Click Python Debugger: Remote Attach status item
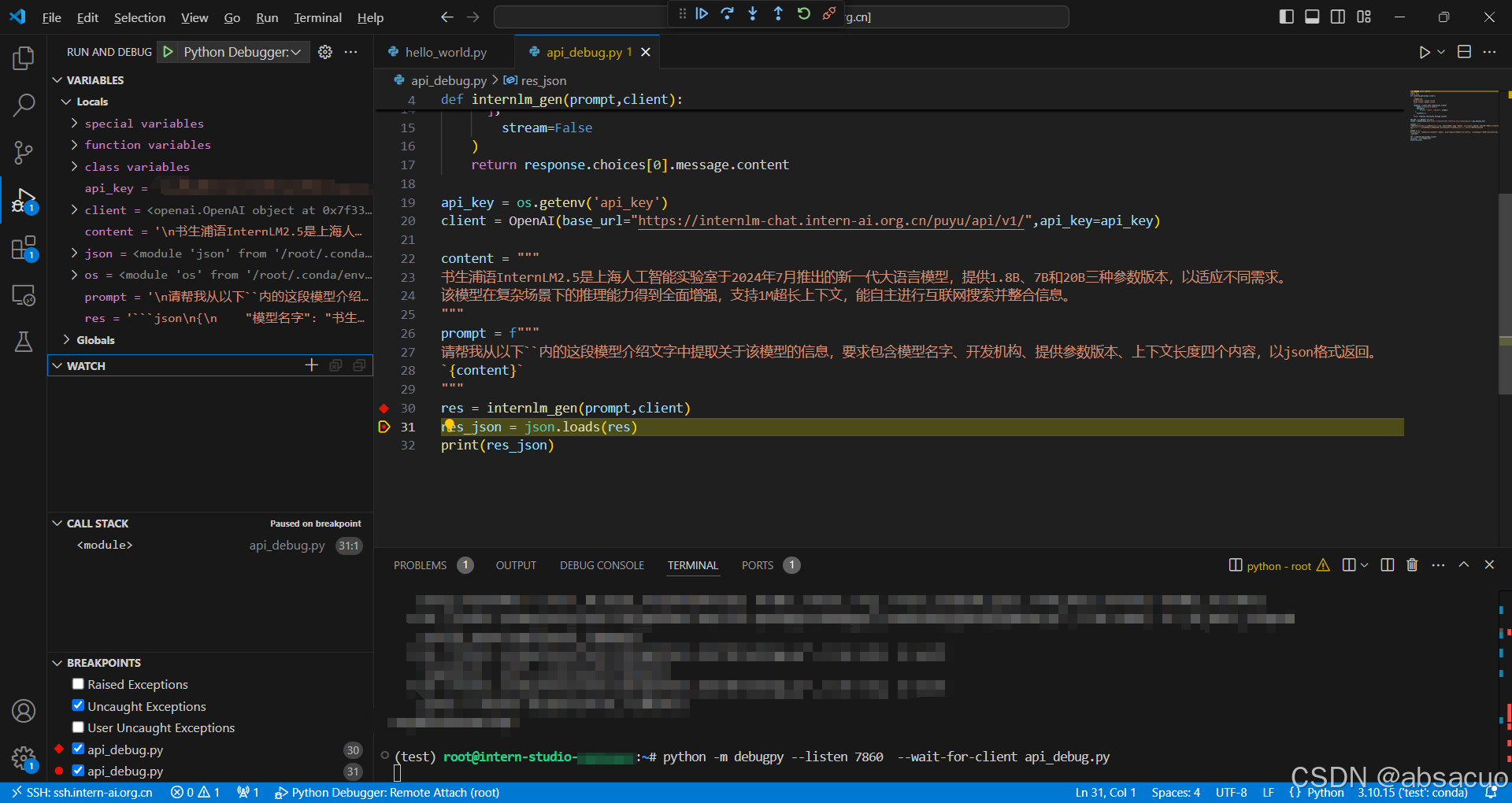 (x=387, y=793)
